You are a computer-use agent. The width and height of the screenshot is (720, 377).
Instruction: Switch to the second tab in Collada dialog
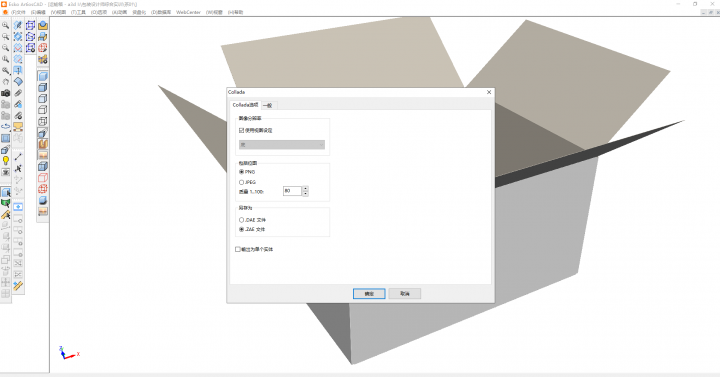pos(268,106)
